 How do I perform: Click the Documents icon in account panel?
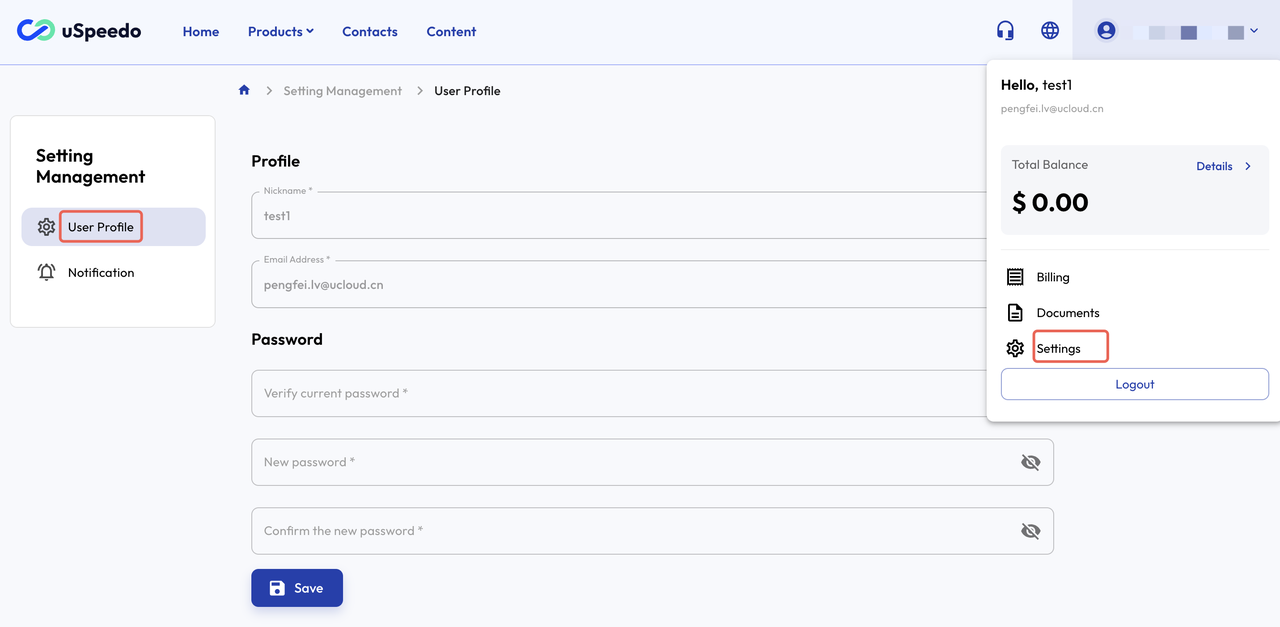tap(1014, 312)
